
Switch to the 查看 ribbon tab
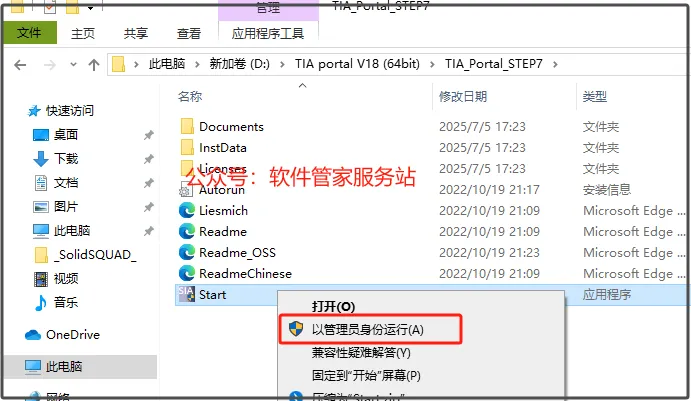(189, 33)
